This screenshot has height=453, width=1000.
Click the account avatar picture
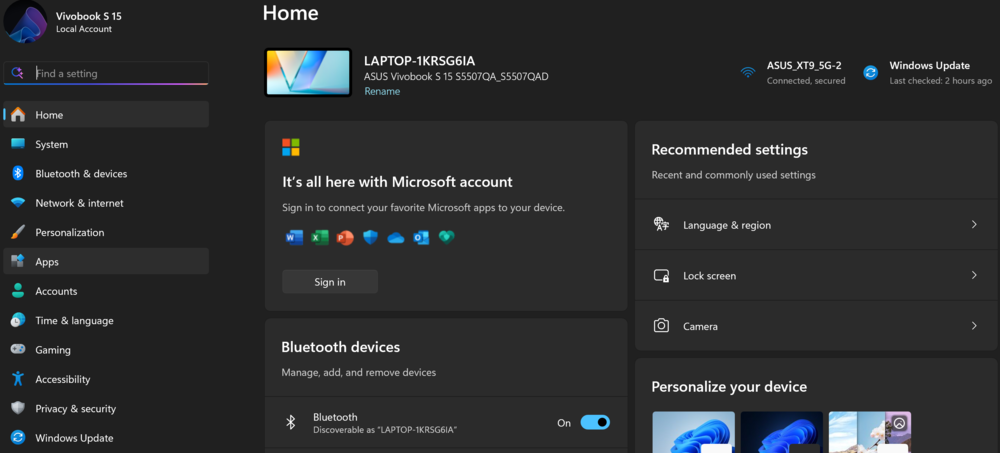(25, 21)
